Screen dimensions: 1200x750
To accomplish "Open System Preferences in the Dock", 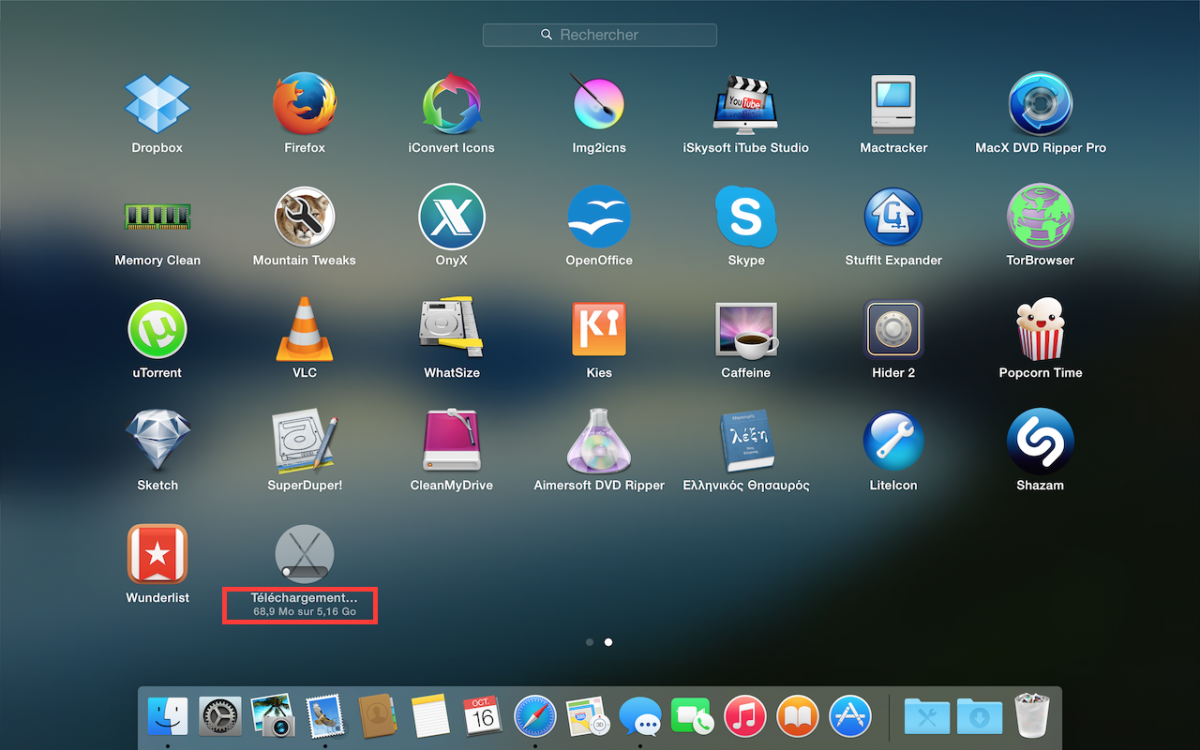I will pos(220,716).
